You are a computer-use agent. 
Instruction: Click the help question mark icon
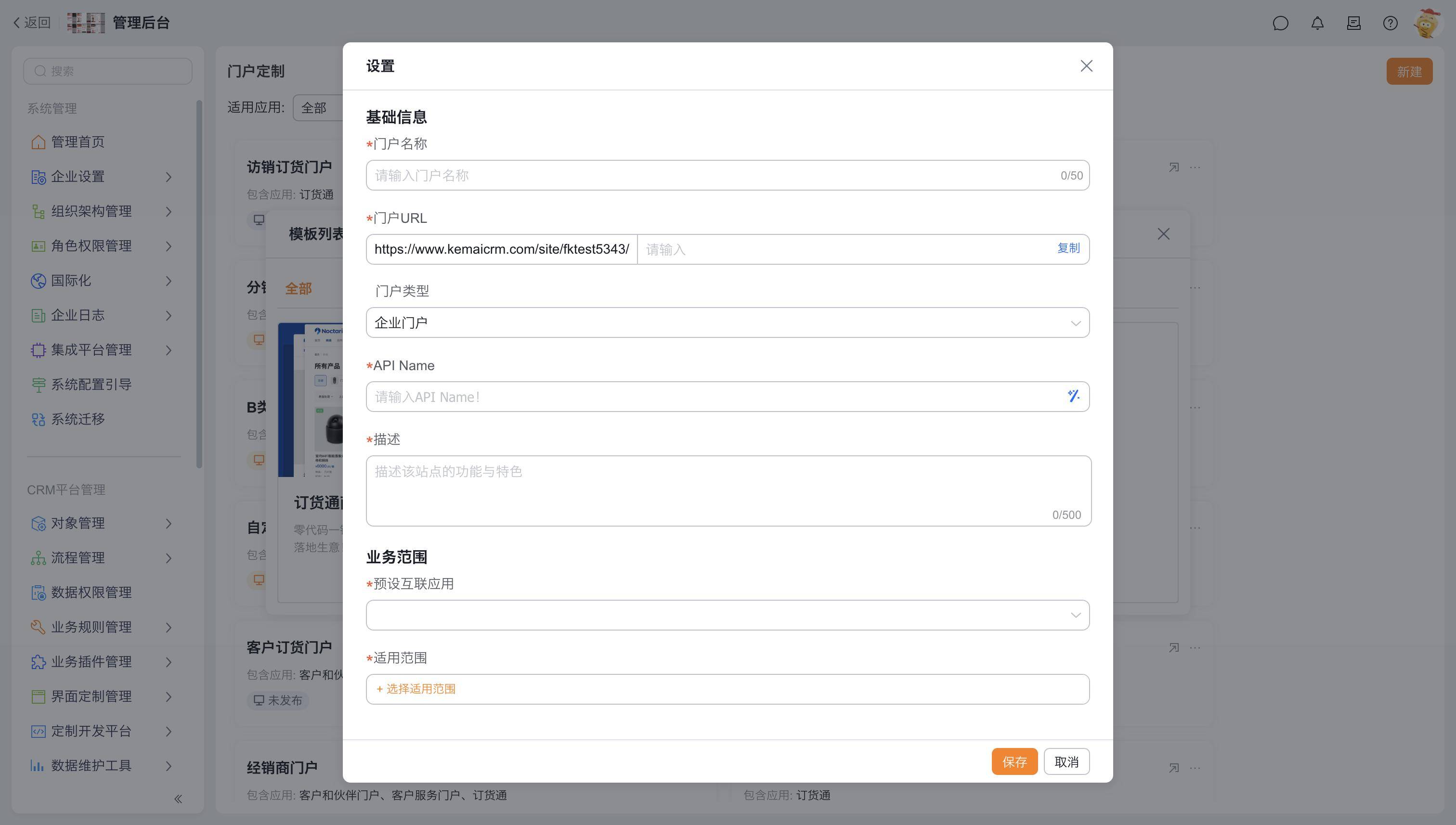coord(1390,23)
